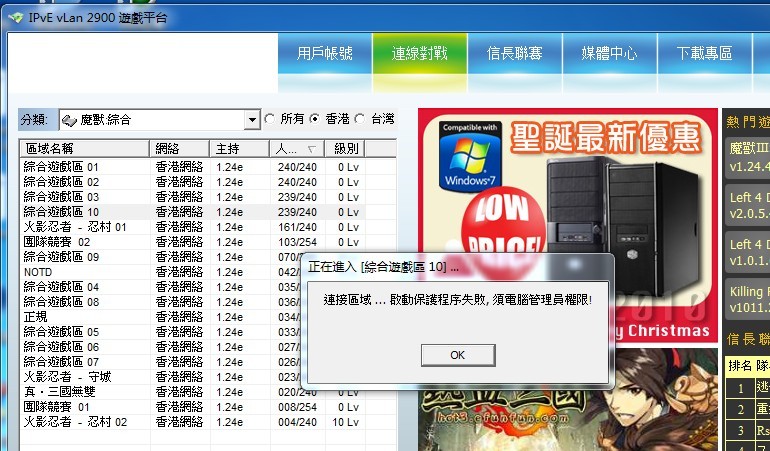Image resolution: width=770 pixels, height=451 pixels.
Task: Go to the 媒體中心 tab
Action: [x=609, y=53]
